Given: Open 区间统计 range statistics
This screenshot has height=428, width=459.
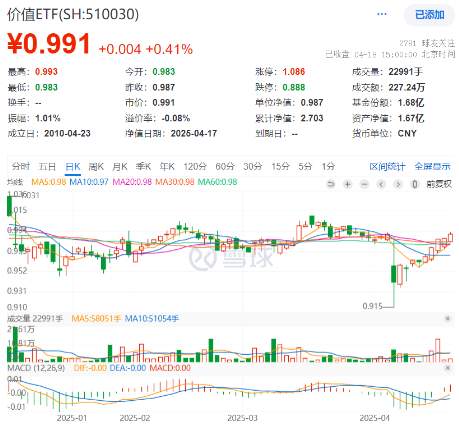Looking at the screenshot, I should click(x=387, y=166).
